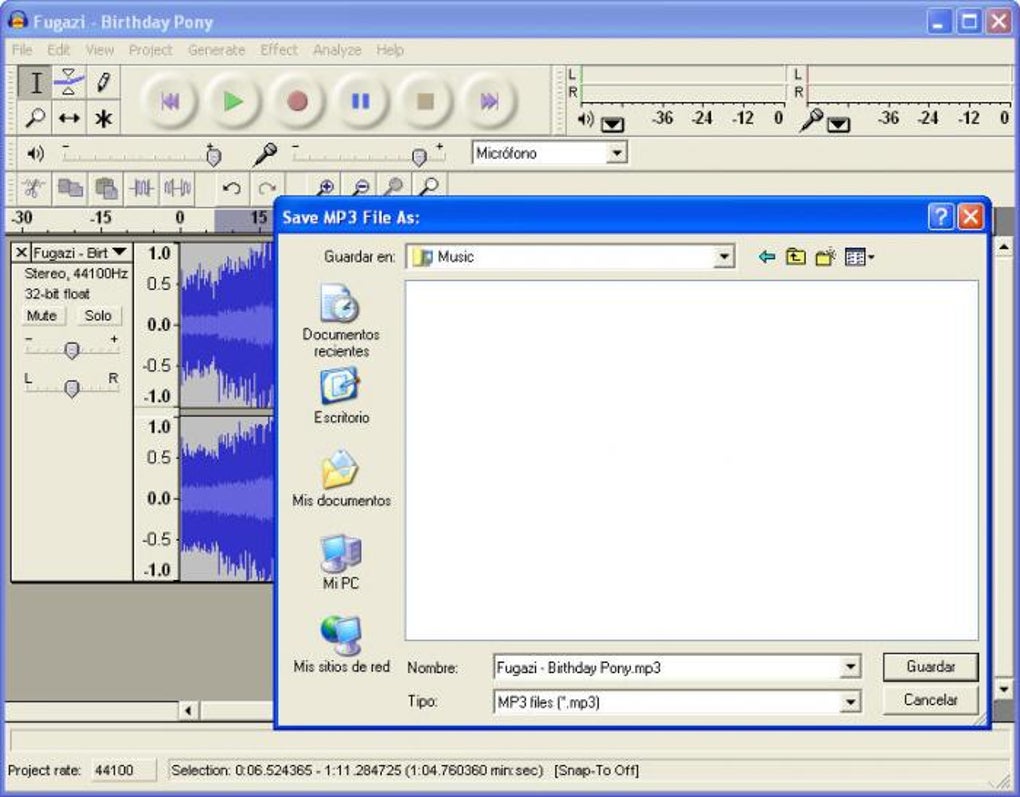Expand the Nombre filename dropdown arrow

[x=850, y=667]
